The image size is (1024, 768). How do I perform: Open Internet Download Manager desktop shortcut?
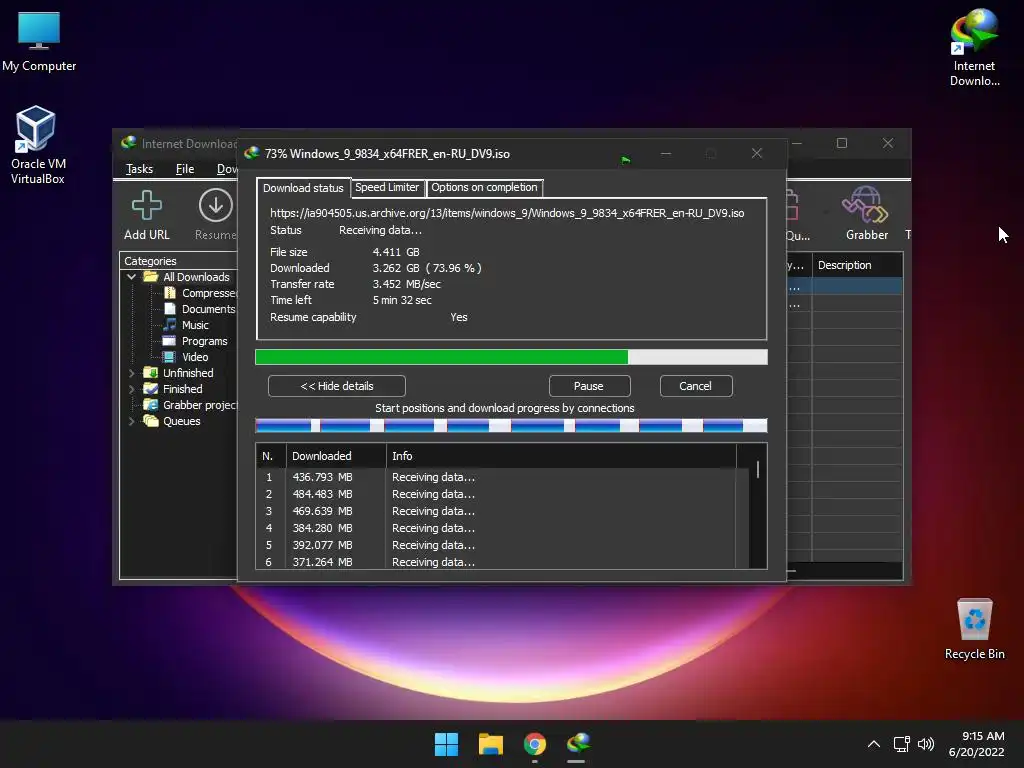coord(974,48)
